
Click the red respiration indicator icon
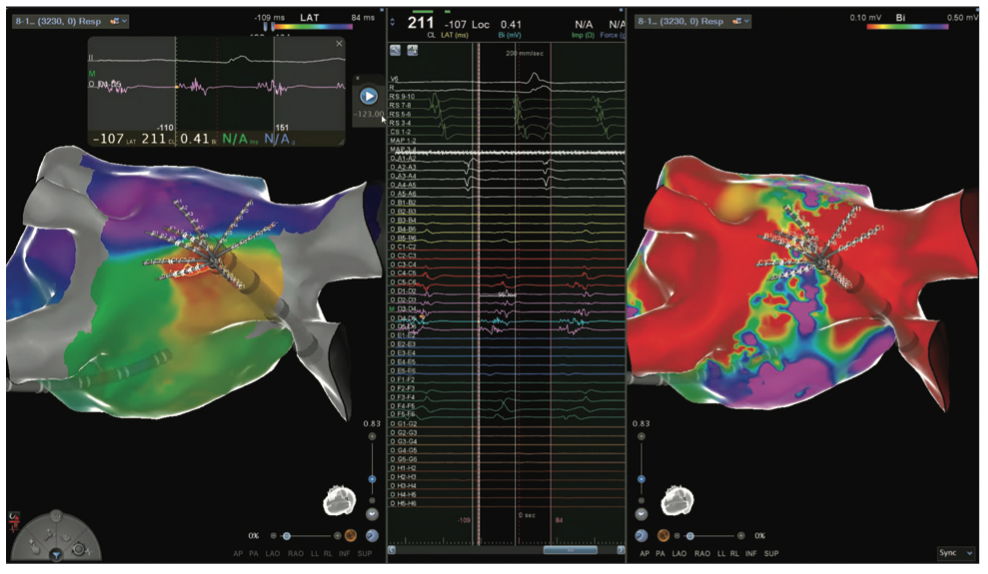[13, 521]
